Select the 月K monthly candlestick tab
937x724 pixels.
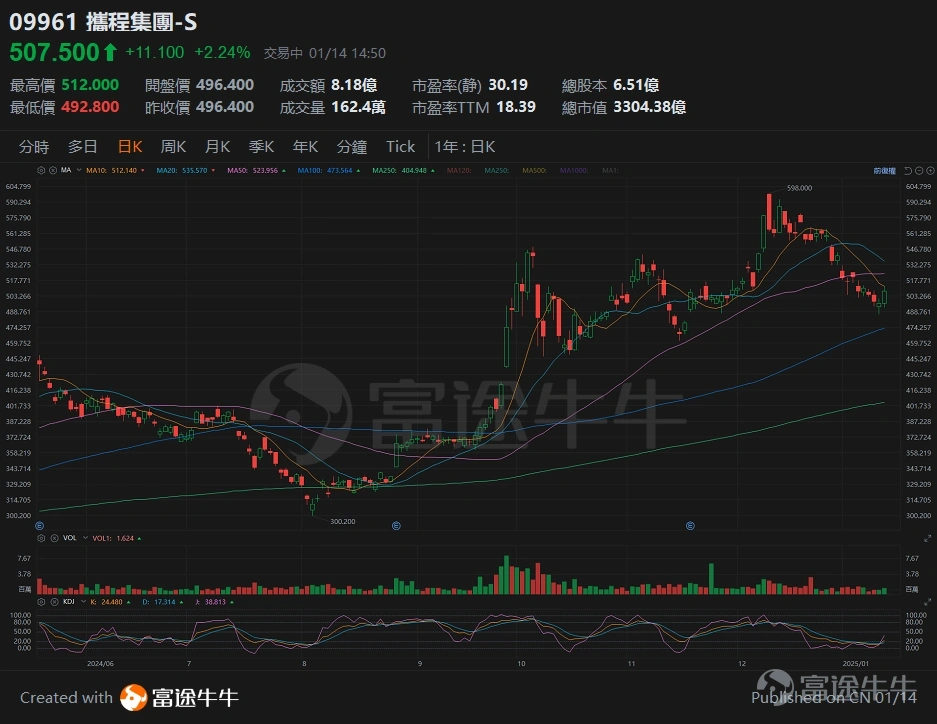pos(218,147)
